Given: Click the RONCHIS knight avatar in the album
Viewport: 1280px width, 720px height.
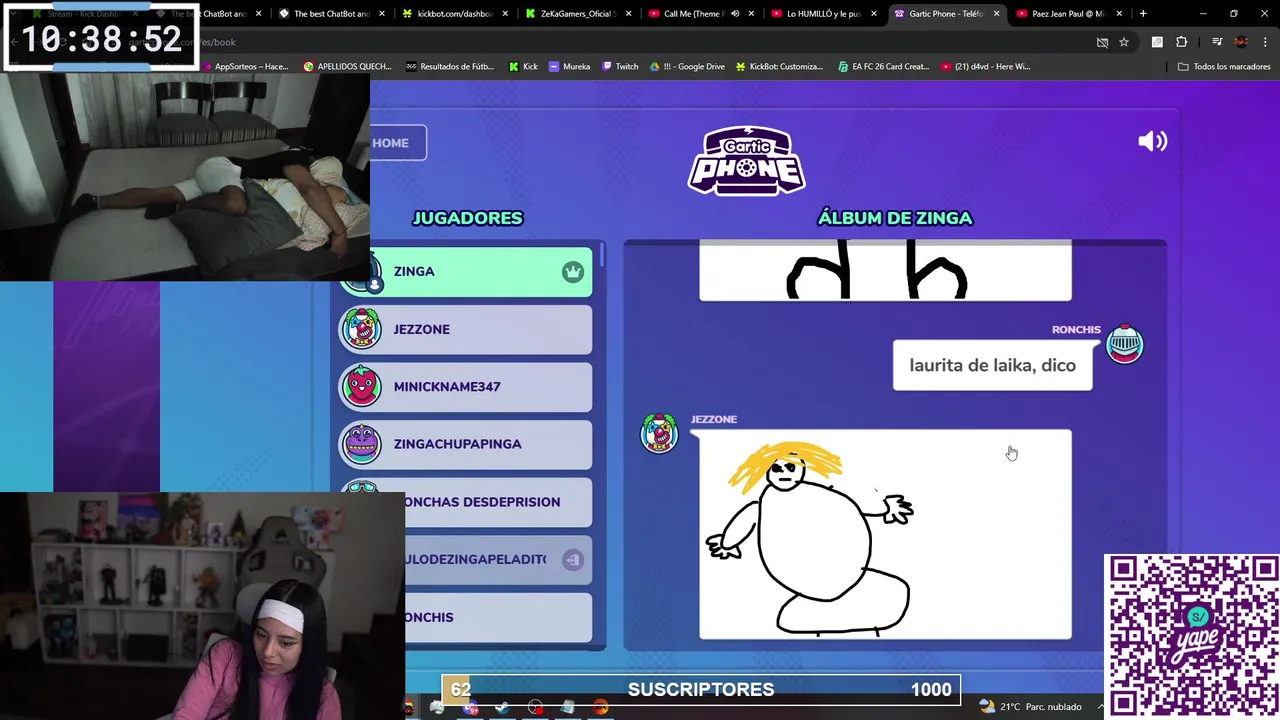Looking at the screenshot, I should point(1124,344).
